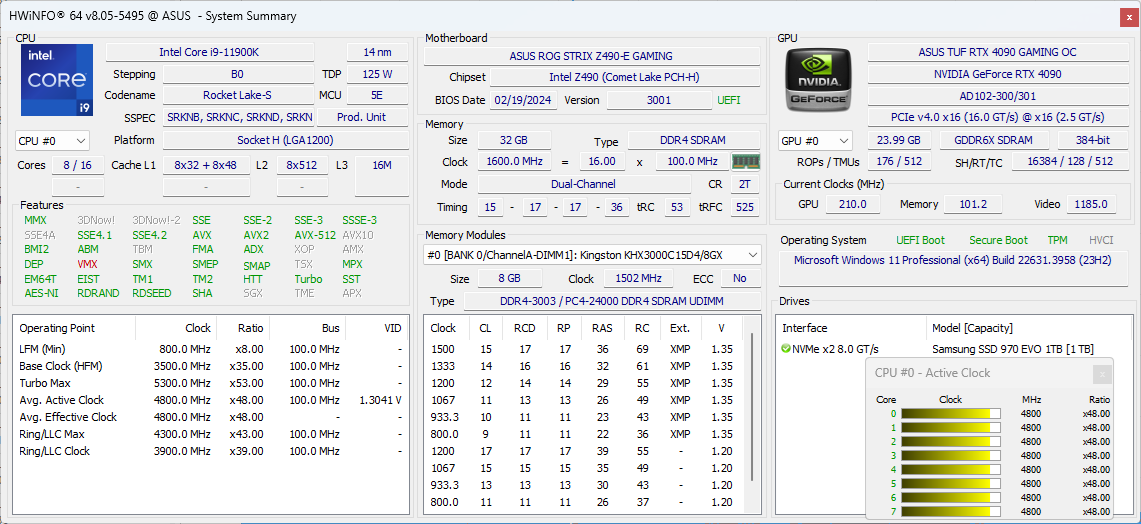Close the CPU #0 Active Clock popup
Screen dimensions: 1141x524
(1102, 374)
